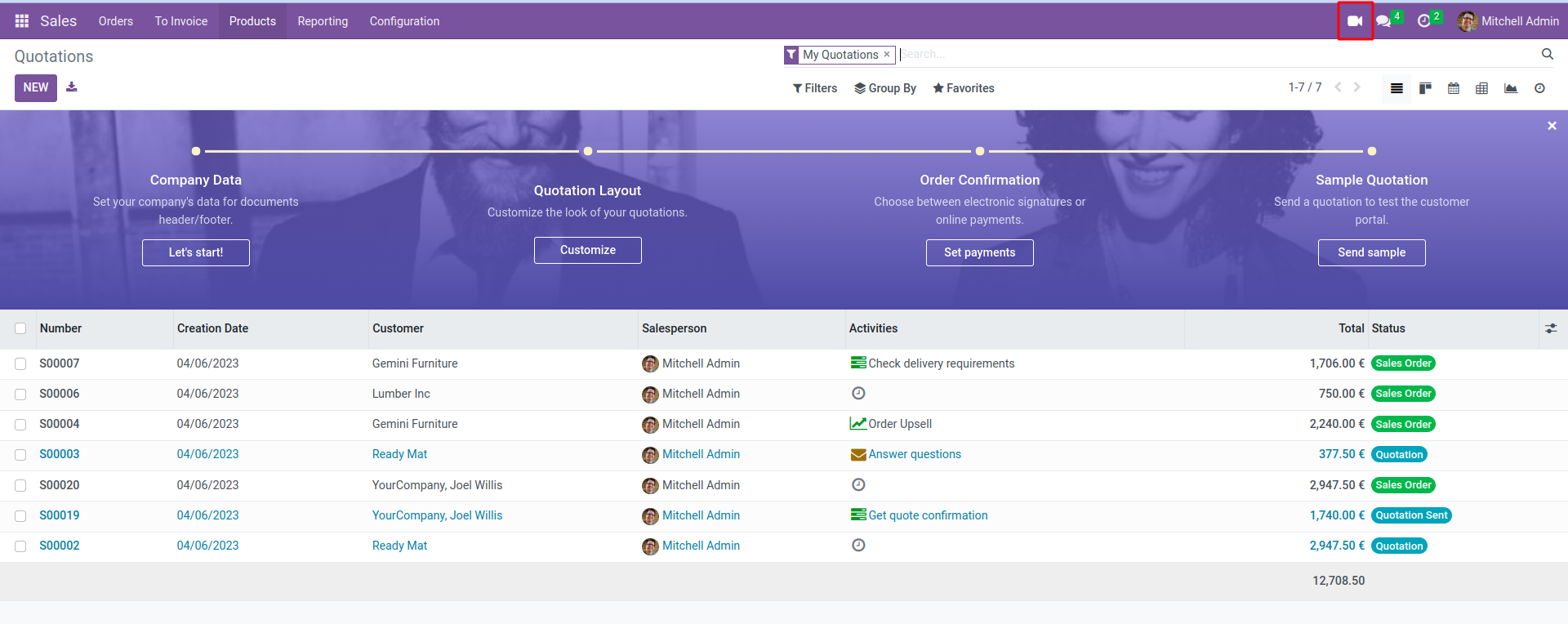Screen dimensions: 1568x624
Task: Open the Products menu
Action: [x=252, y=21]
